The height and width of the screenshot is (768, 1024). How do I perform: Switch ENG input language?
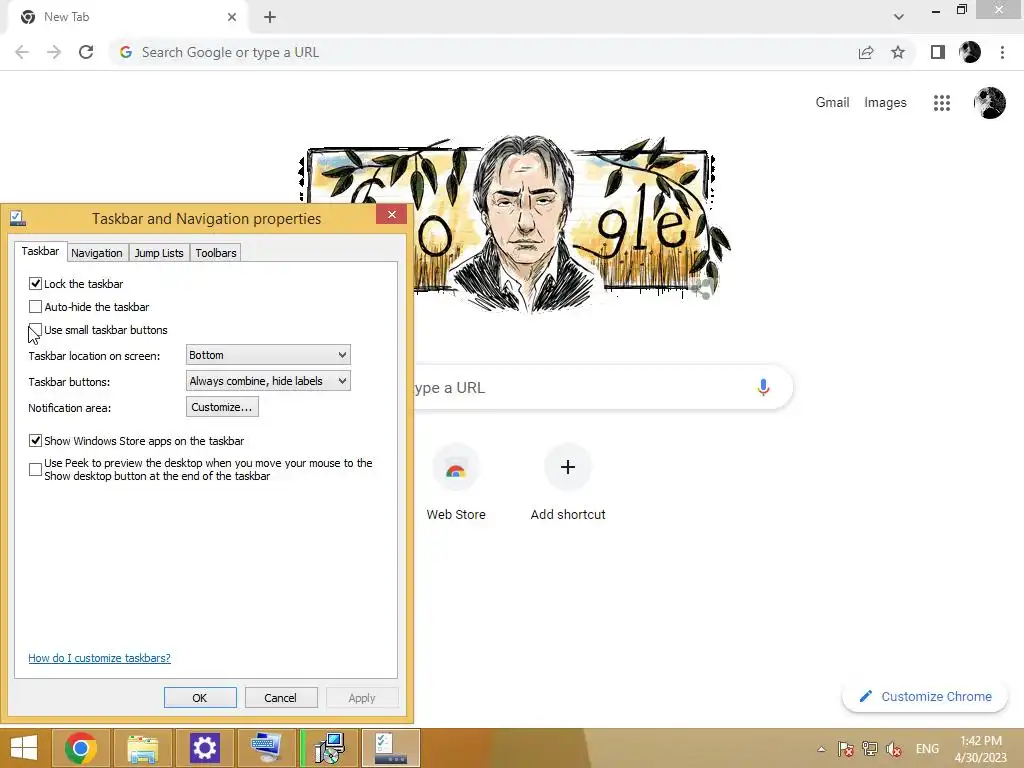tap(927, 749)
